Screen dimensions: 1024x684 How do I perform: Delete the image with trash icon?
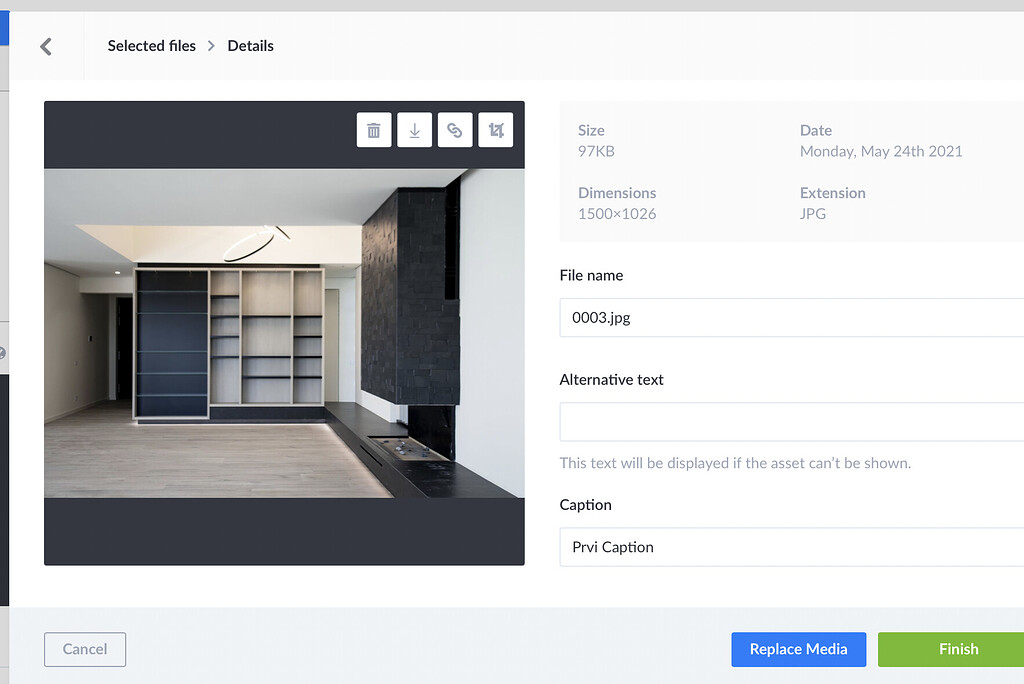(x=374, y=130)
